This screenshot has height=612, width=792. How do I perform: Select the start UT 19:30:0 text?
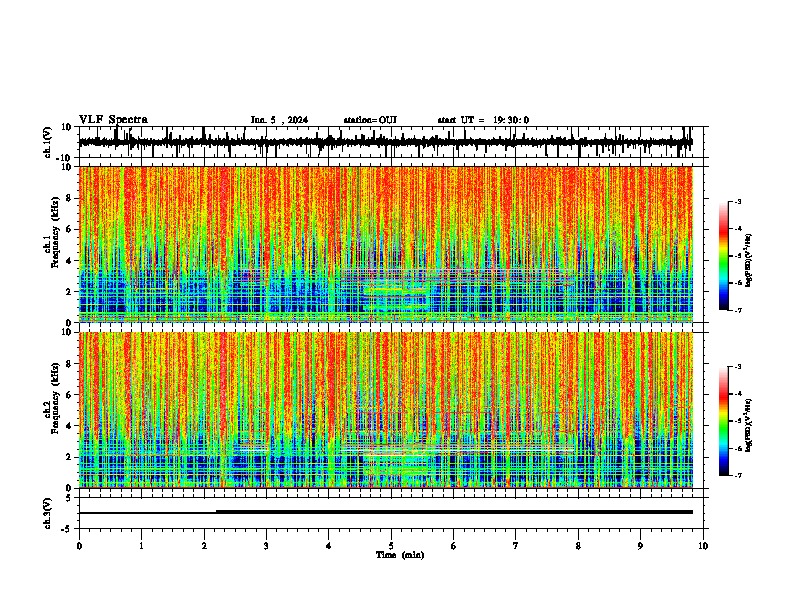pyautogui.click(x=483, y=120)
